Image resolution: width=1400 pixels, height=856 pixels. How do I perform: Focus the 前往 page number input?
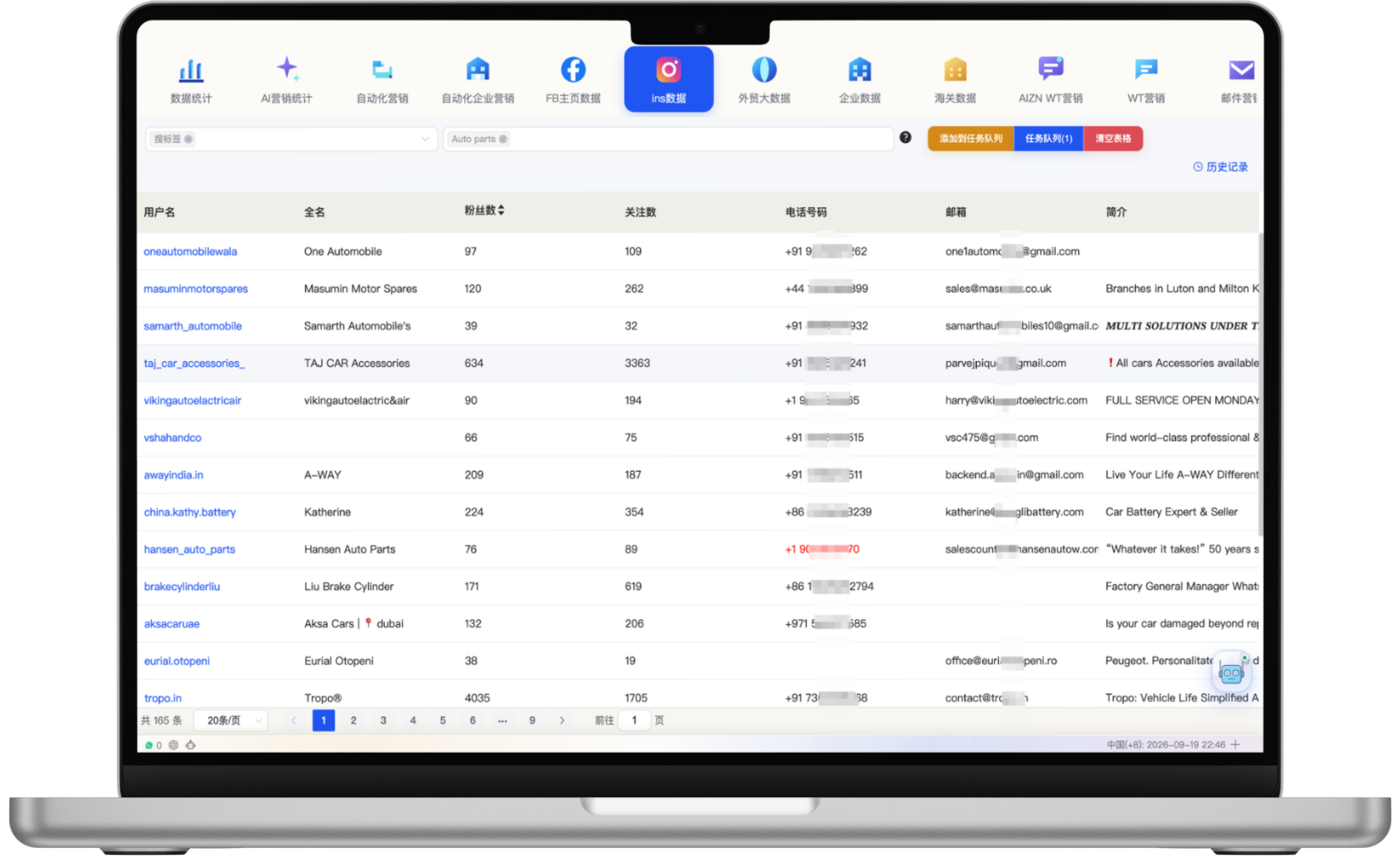tap(635, 721)
